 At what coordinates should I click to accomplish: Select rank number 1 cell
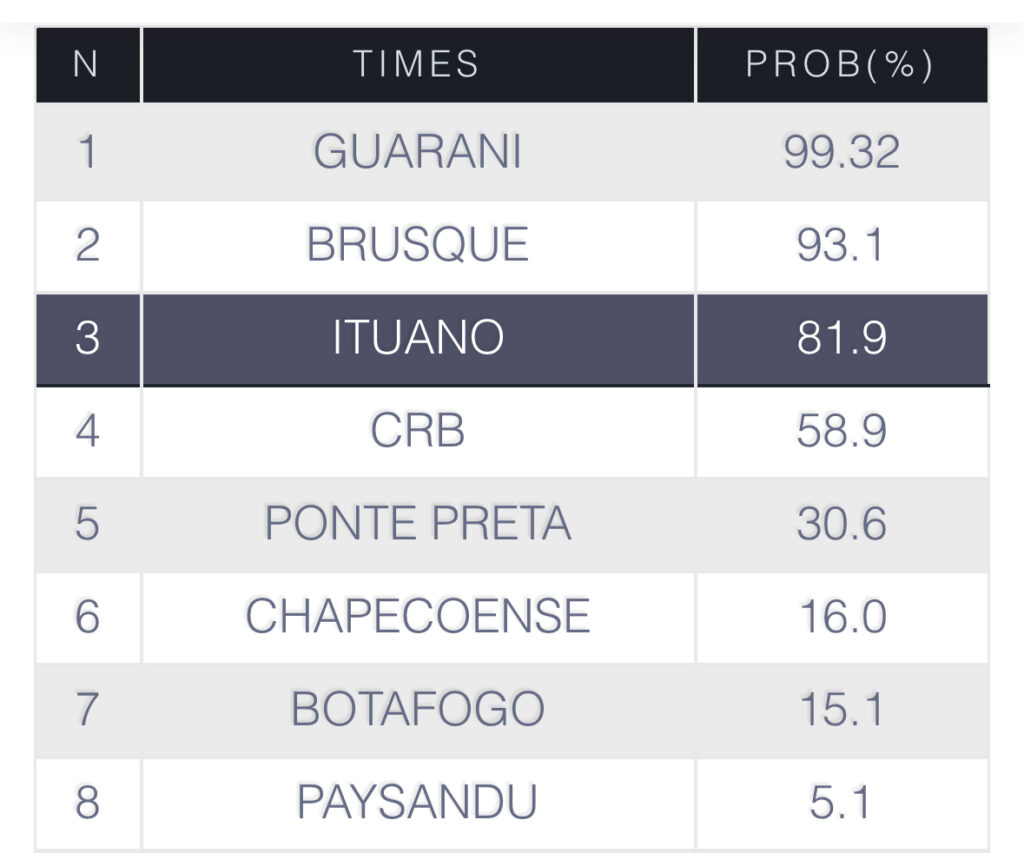click(87, 152)
